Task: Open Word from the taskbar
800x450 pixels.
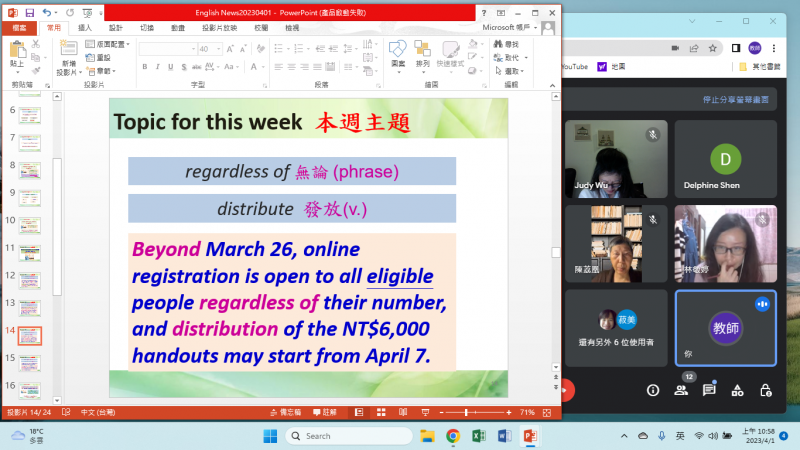Action: tap(504, 436)
